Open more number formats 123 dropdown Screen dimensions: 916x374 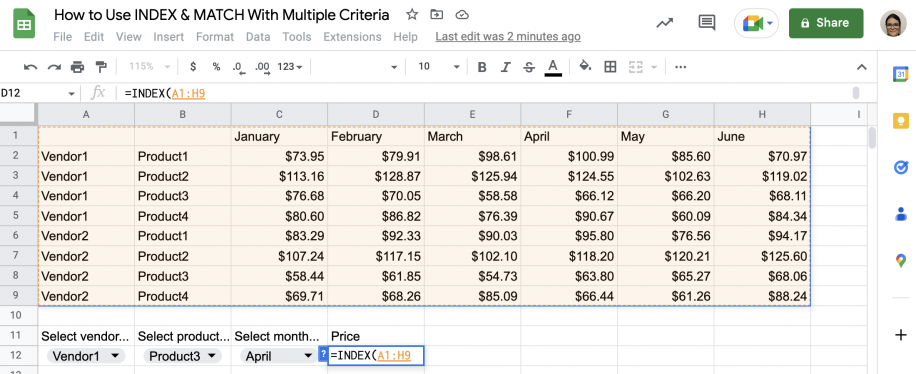tap(290, 67)
